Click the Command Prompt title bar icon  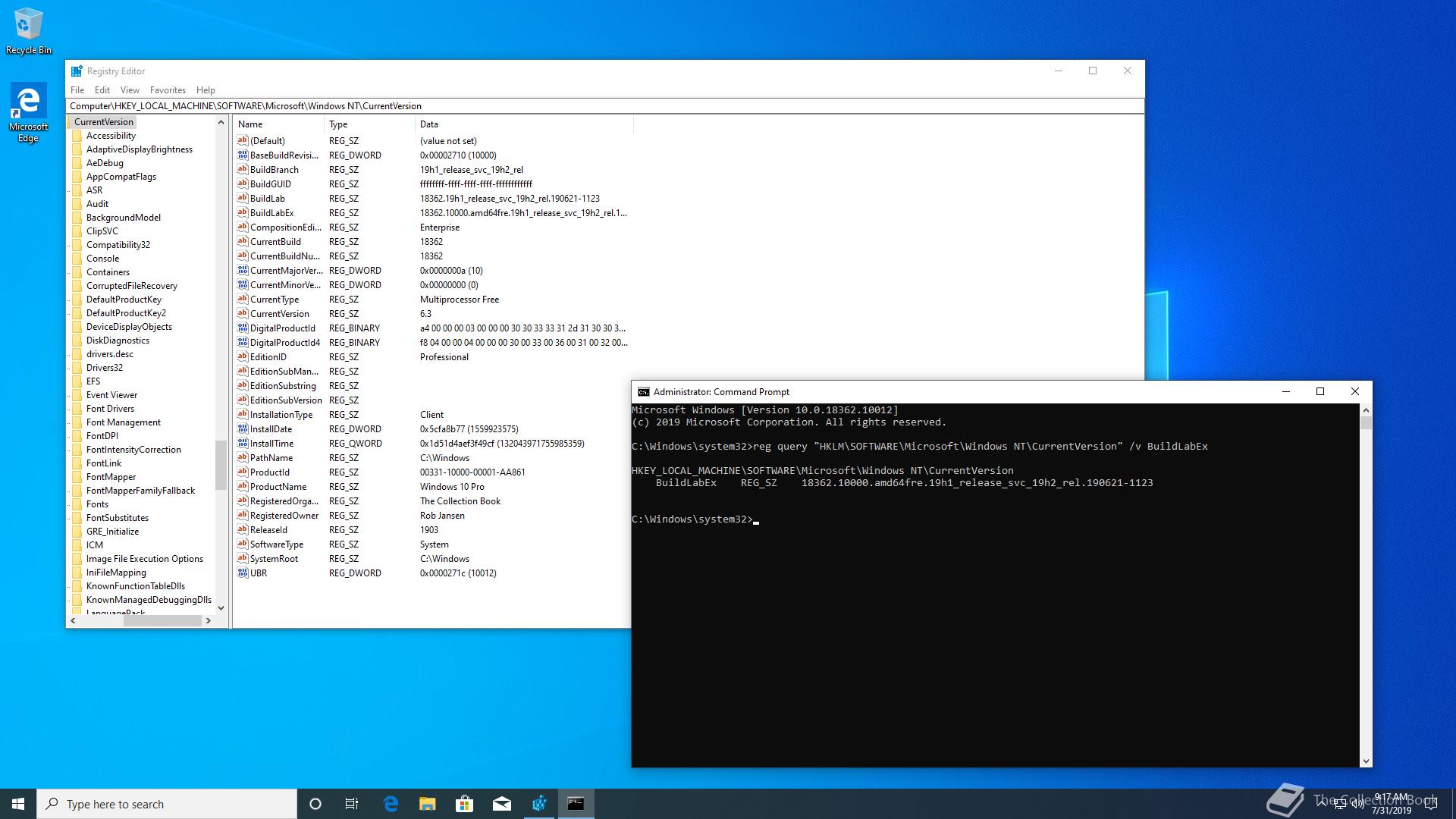pos(643,392)
